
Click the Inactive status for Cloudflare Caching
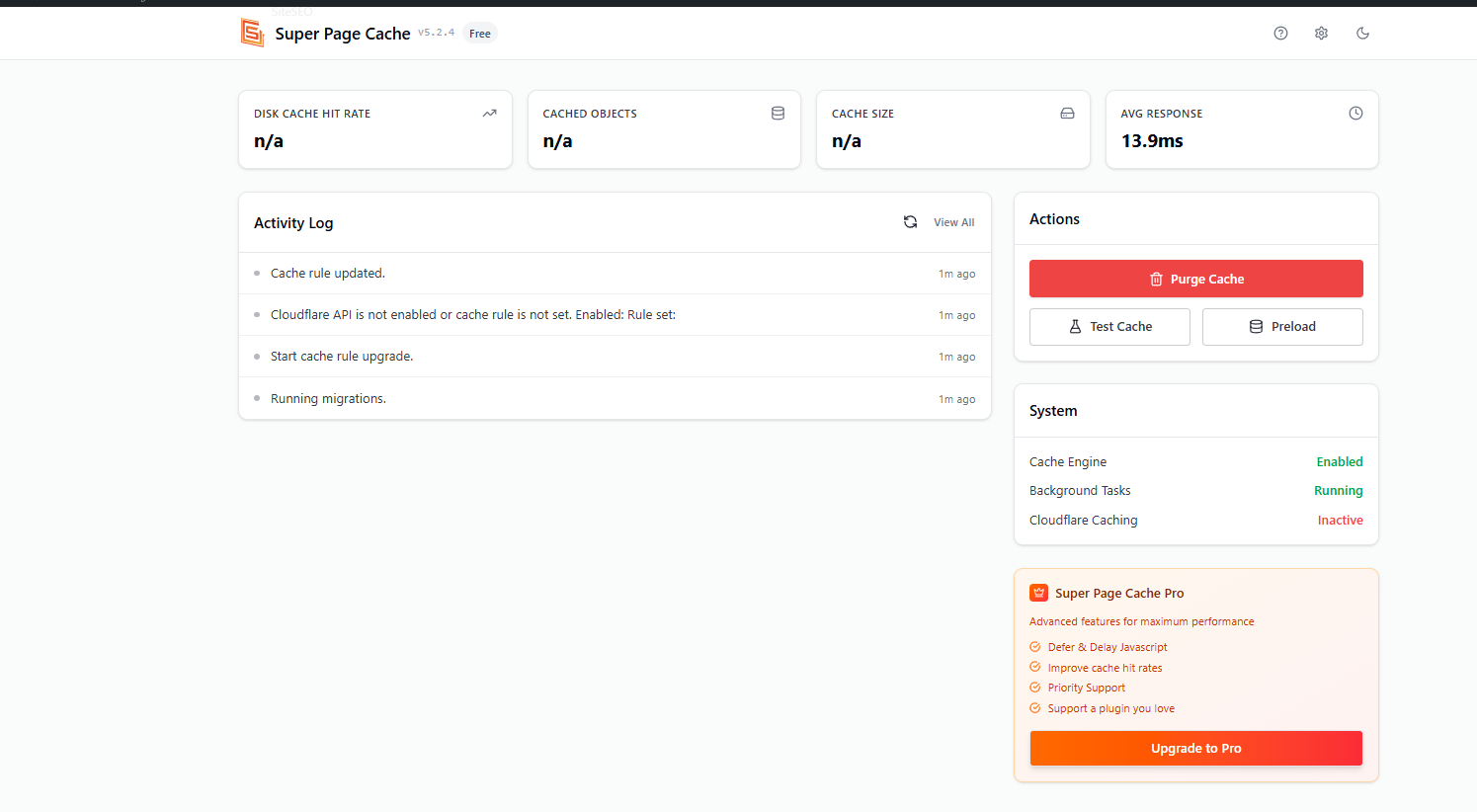1341,521
